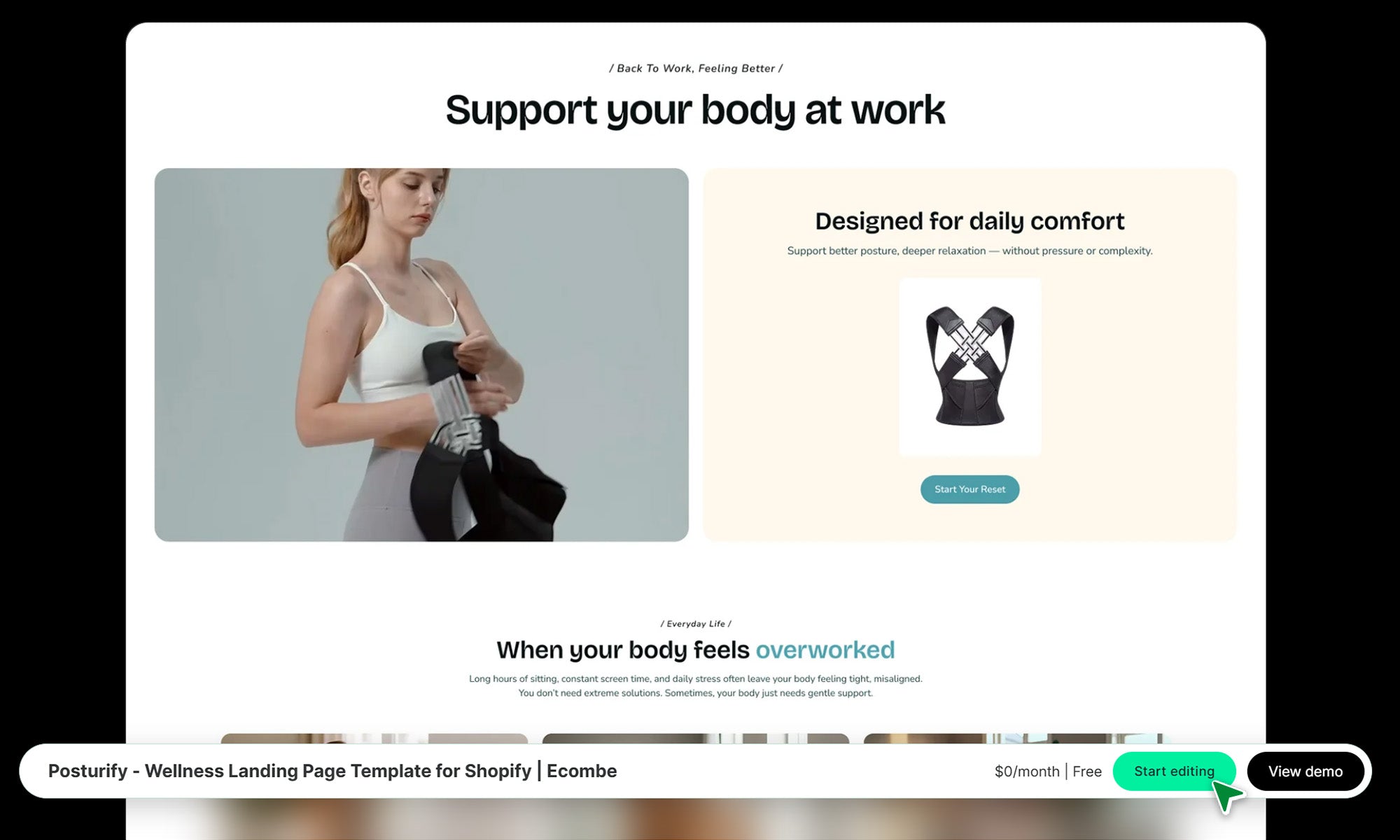Open the third lifestyle card thumbnail

[x=1017, y=738]
